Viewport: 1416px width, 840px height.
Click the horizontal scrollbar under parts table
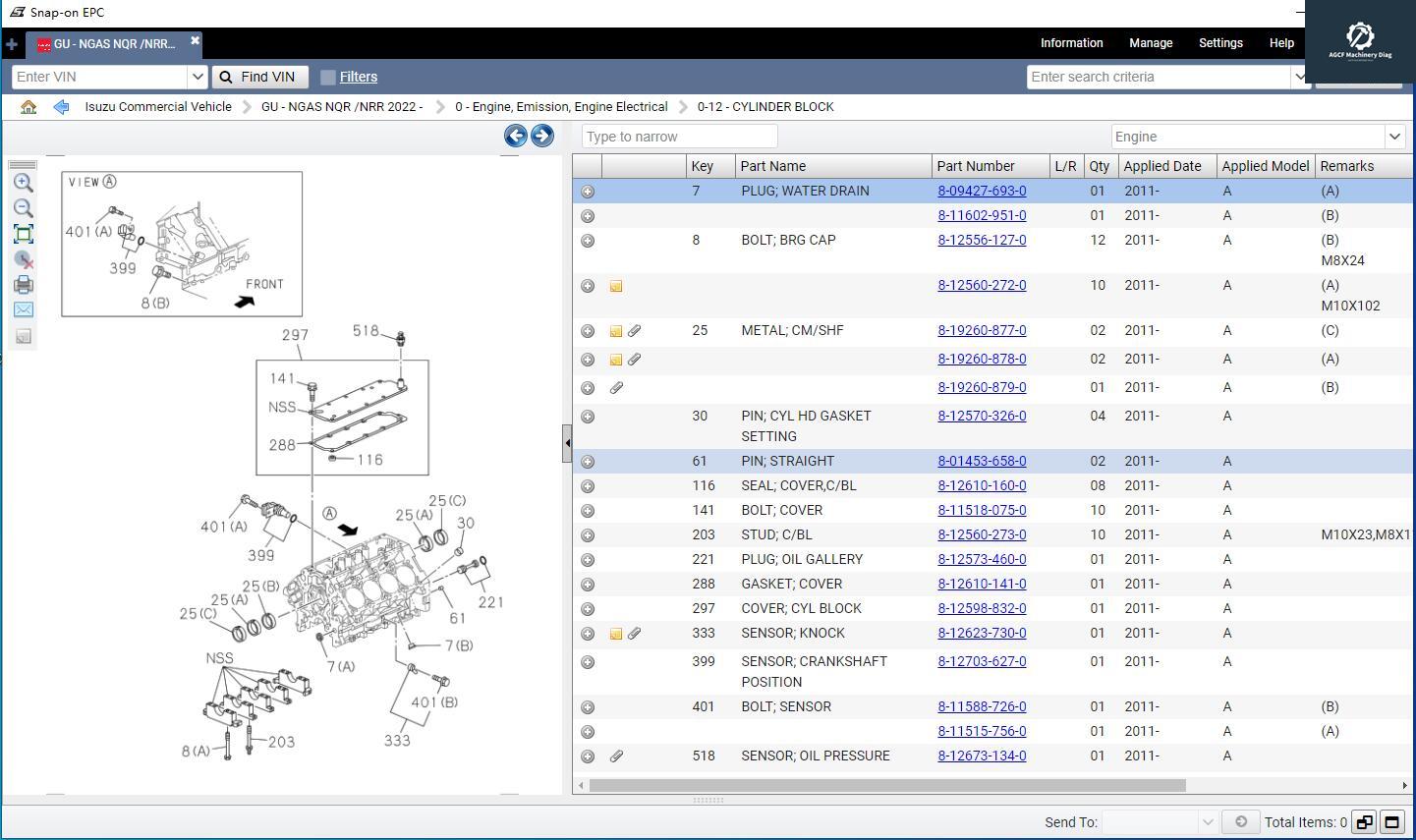886,785
